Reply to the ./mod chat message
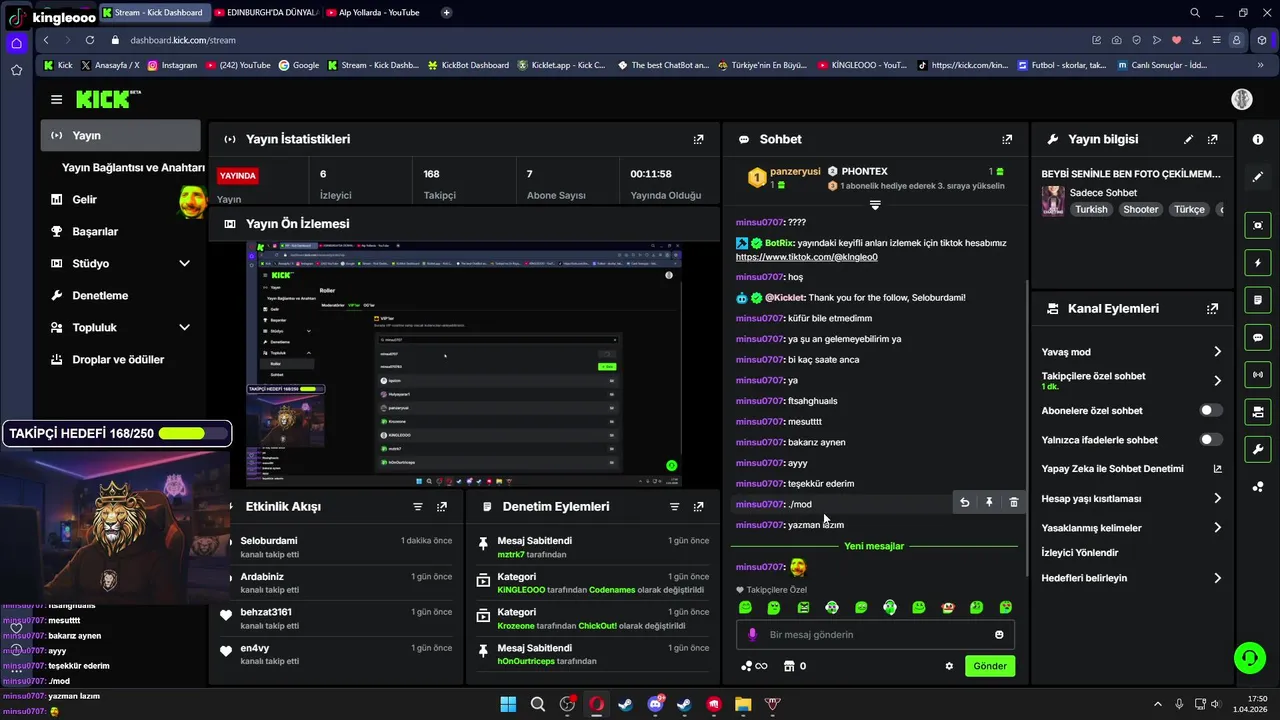1280x720 pixels. [x=964, y=502]
